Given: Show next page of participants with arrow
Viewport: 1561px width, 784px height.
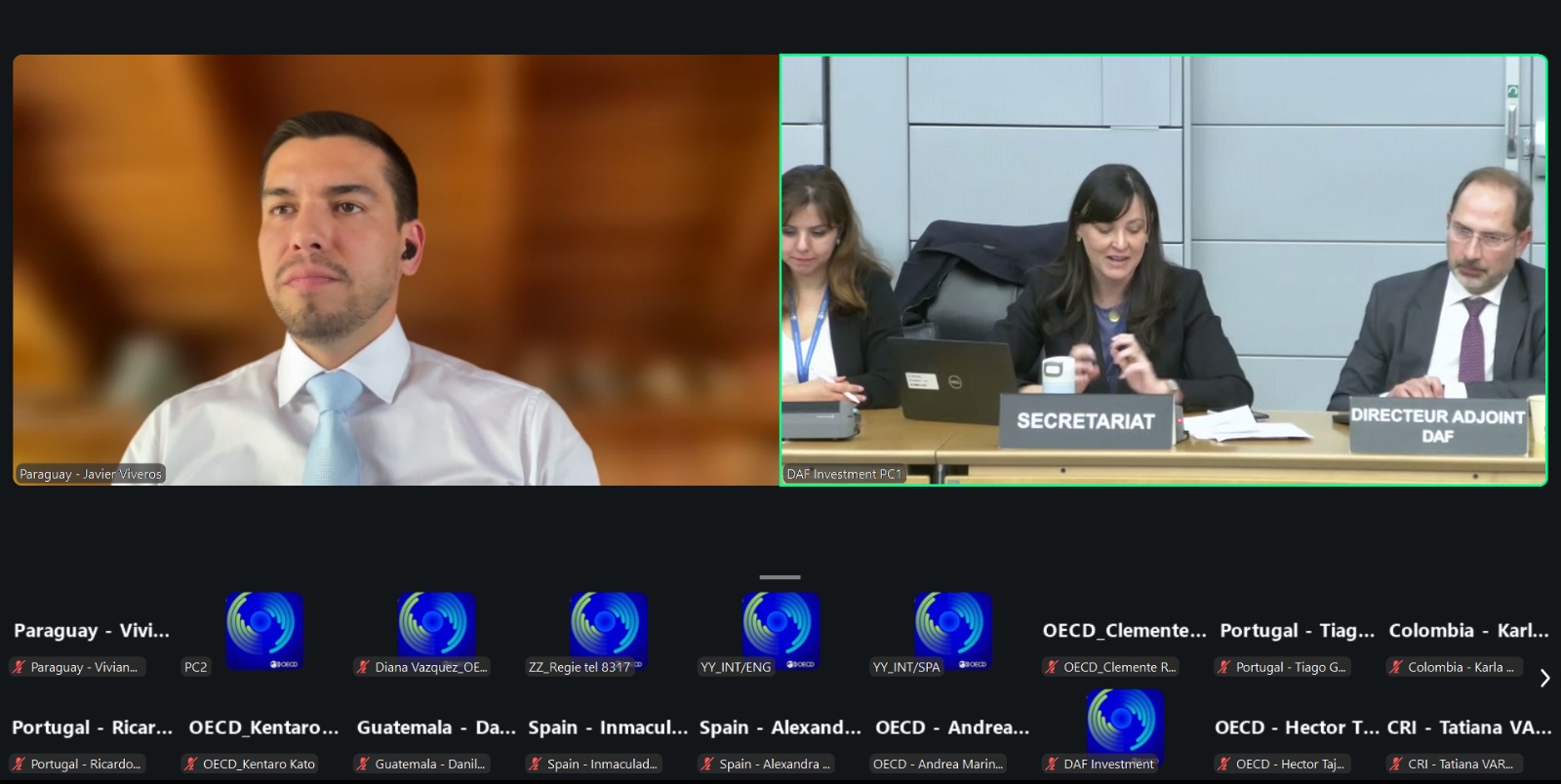Looking at the screenshot, I should [1544, 679].
